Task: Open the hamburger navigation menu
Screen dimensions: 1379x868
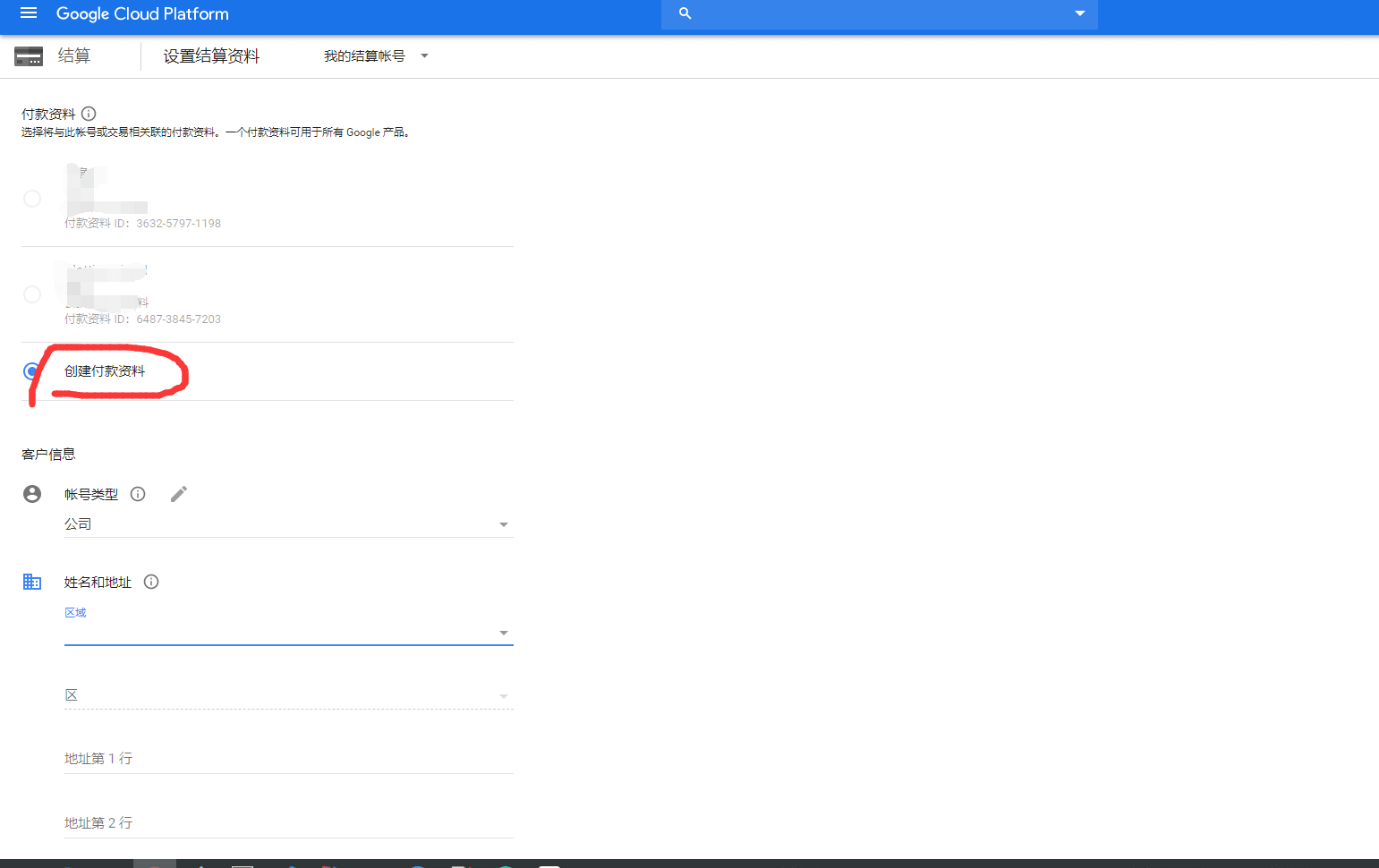Action: click(29, 13)
